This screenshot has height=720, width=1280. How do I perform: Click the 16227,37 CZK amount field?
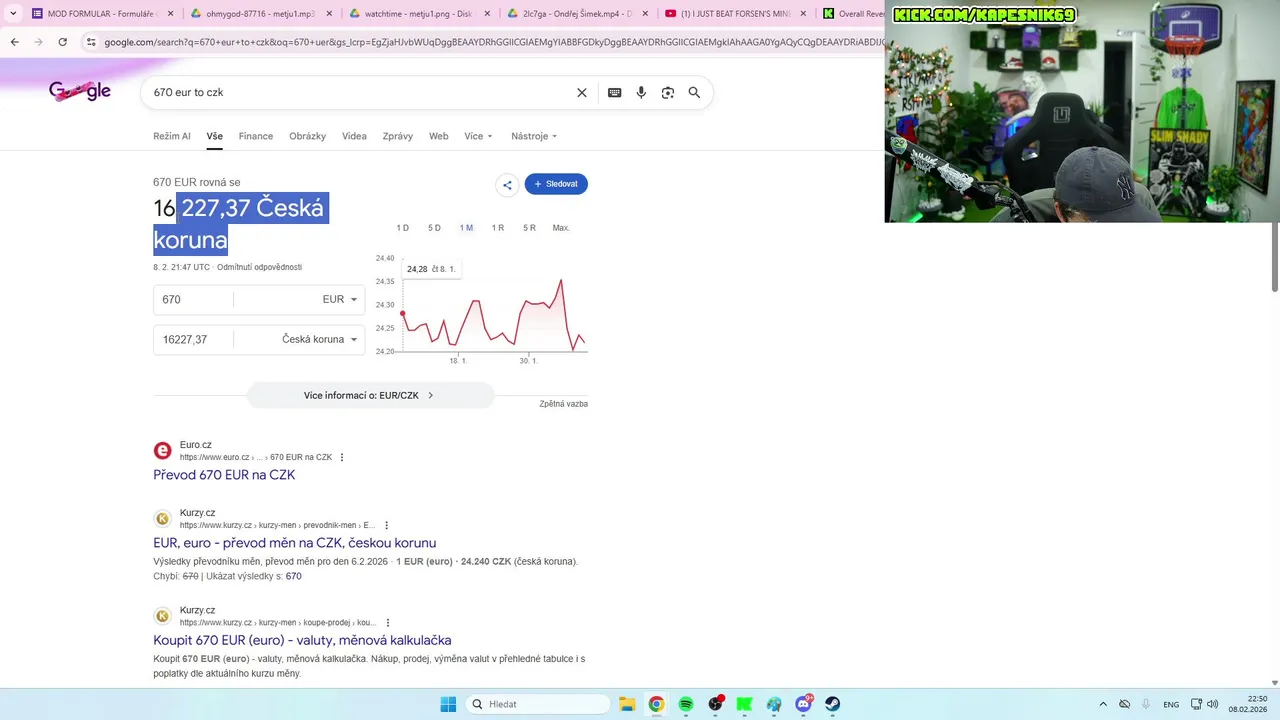coord(195,339)
